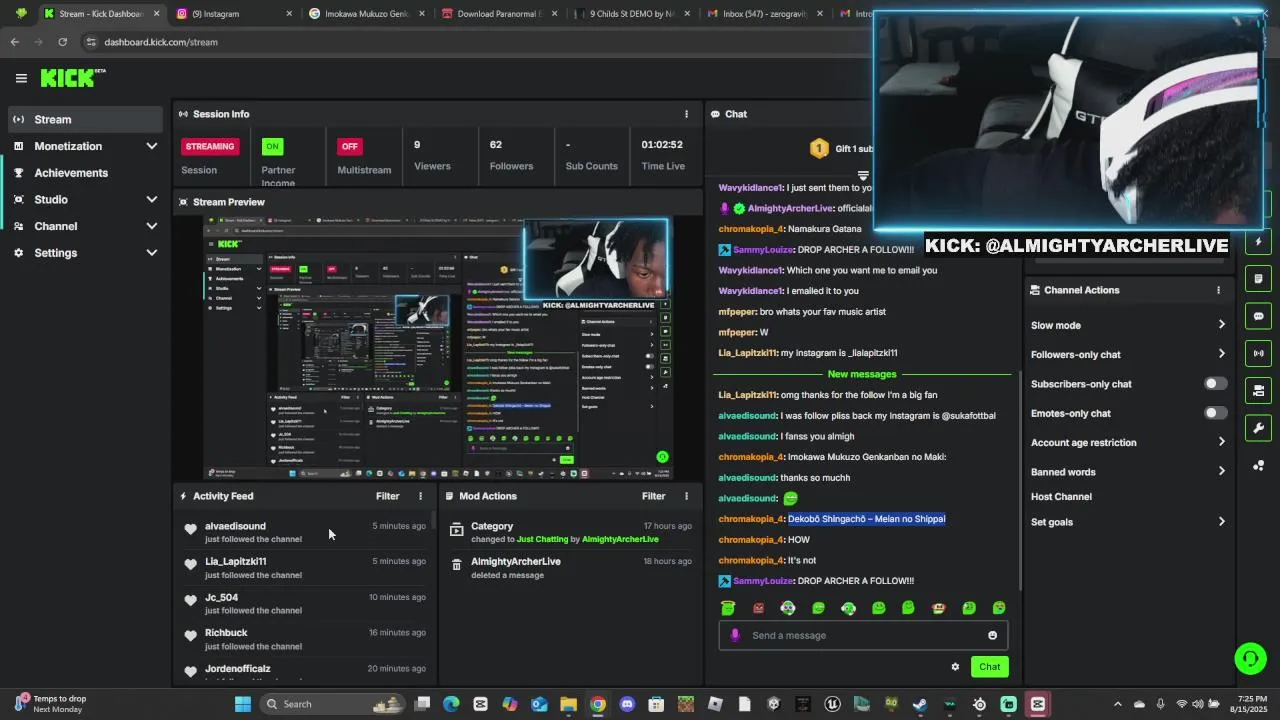Click the wrench widget icon in right sidebar

click(1258, 428)
